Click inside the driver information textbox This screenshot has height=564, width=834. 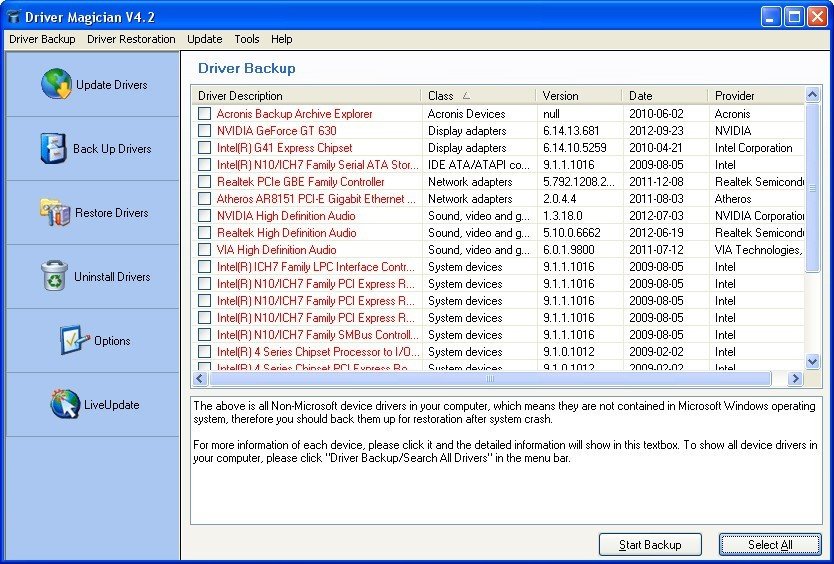point(506,460)
